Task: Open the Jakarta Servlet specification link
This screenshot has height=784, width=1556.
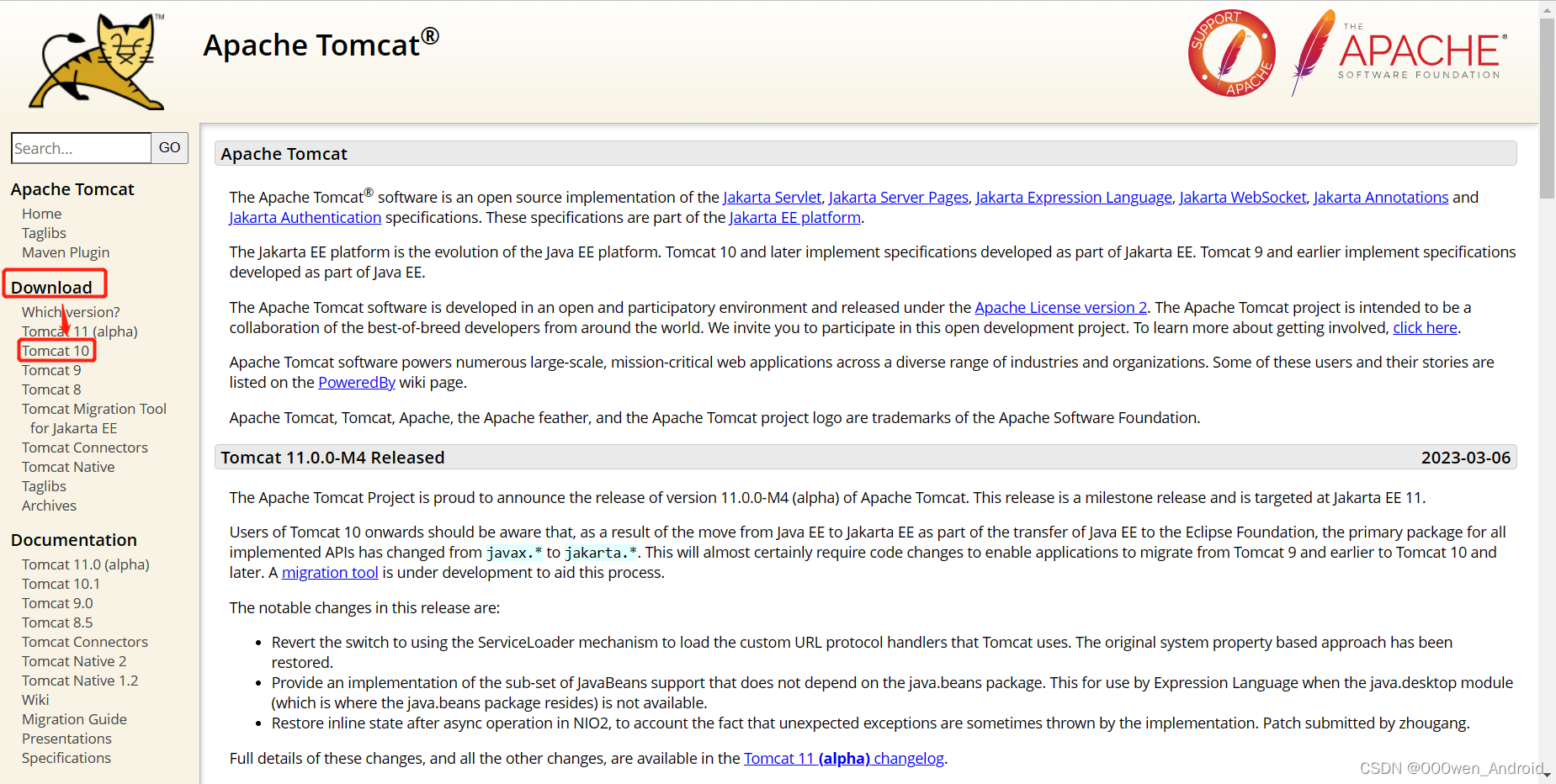Action: pyautogui.click(x=772, y=197)
